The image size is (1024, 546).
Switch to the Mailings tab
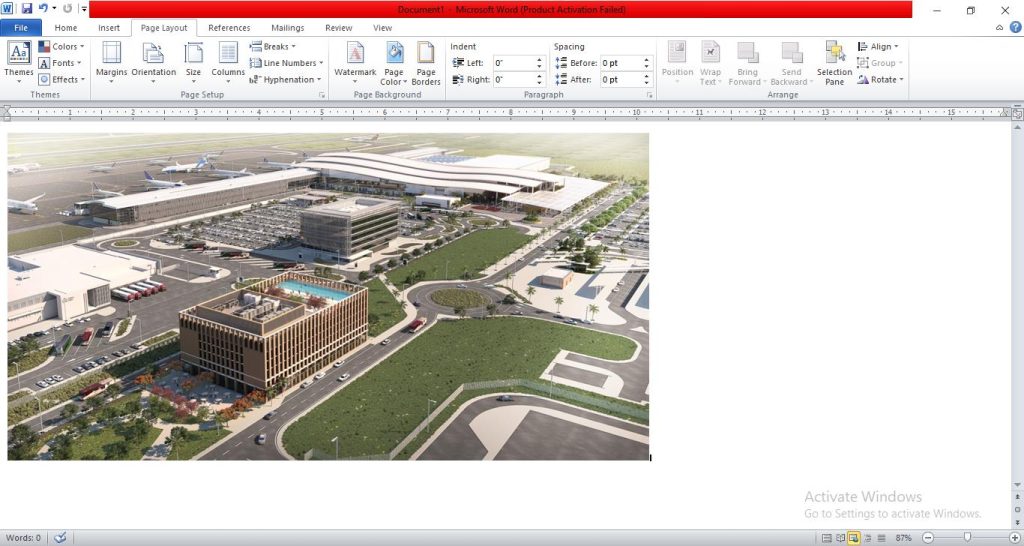(x=288, y=27)
